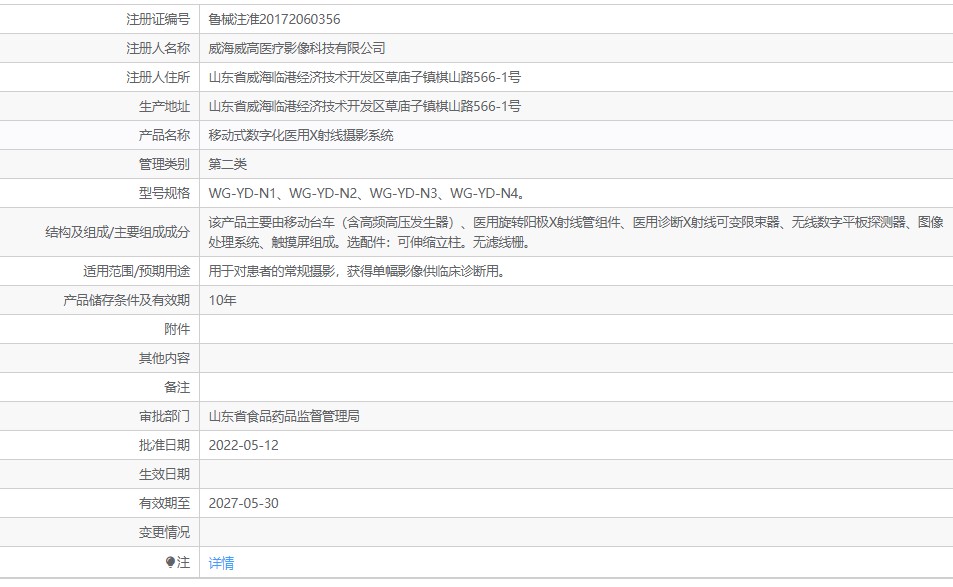The width and height of the screenshot is (953, 587).
Task: Select the expiry date 2027-05-30
Action: tap(244, 503)
